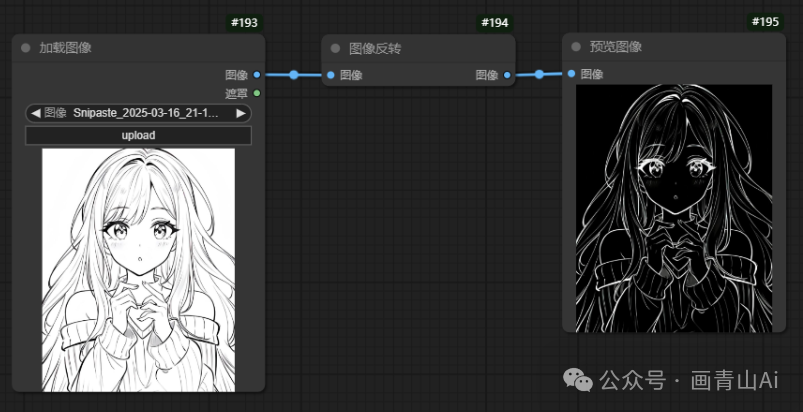Click the #195 node ID badge
The width and height of the screenshot is (803, 412).
point(765,21)
